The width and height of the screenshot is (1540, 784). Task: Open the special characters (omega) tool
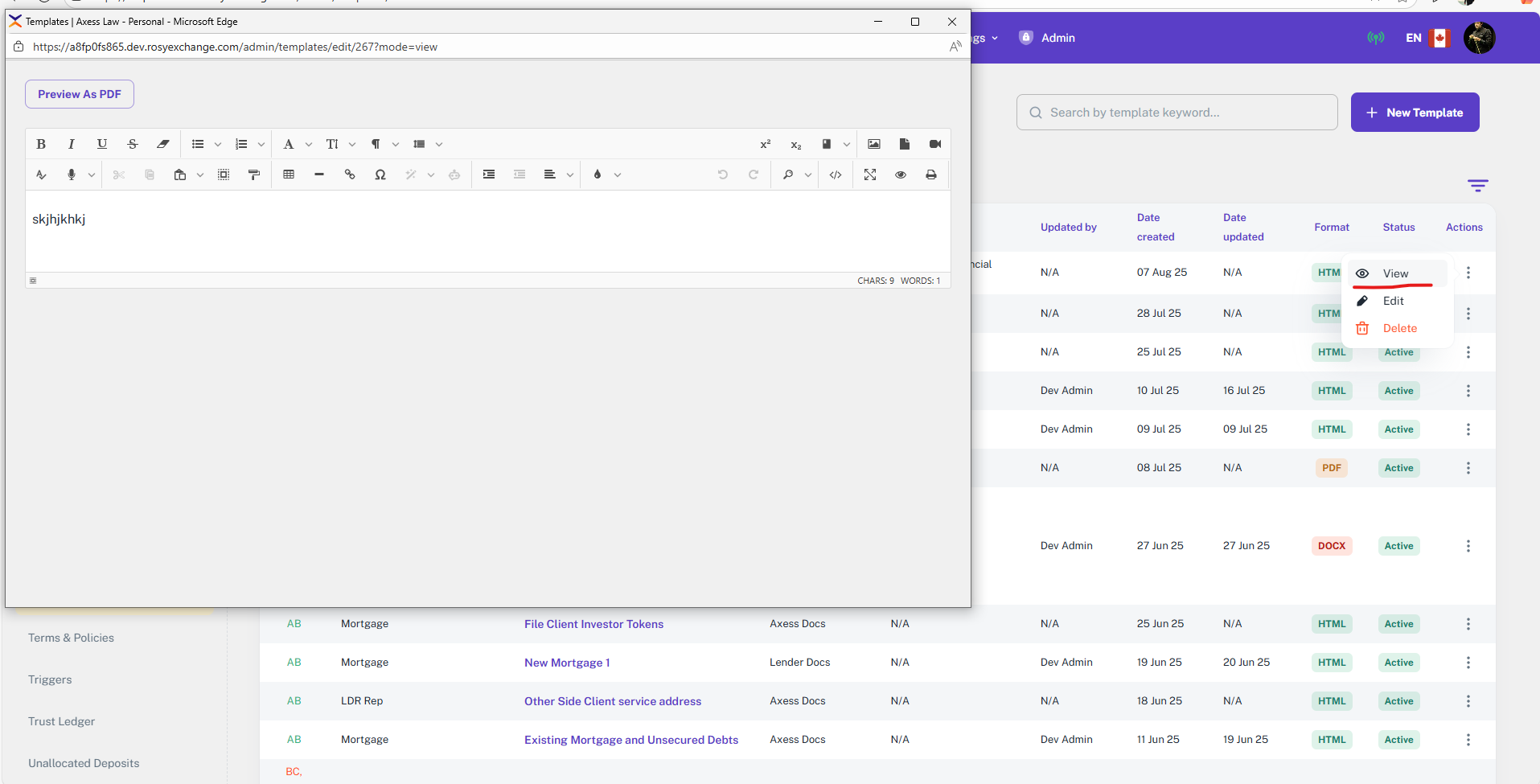point(380,174)
